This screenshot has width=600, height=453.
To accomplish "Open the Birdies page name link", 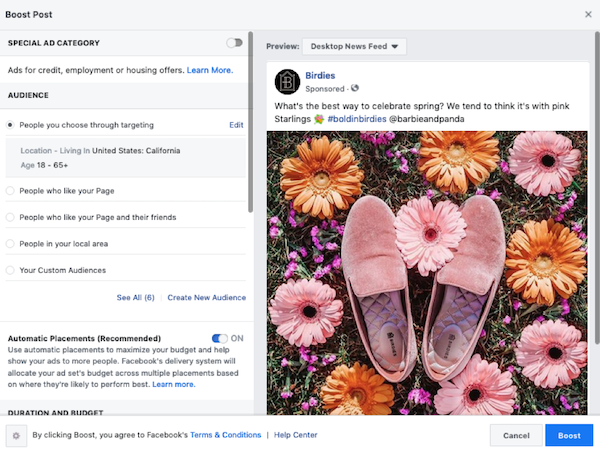I will pyautogui.click(x=320, y=75).
